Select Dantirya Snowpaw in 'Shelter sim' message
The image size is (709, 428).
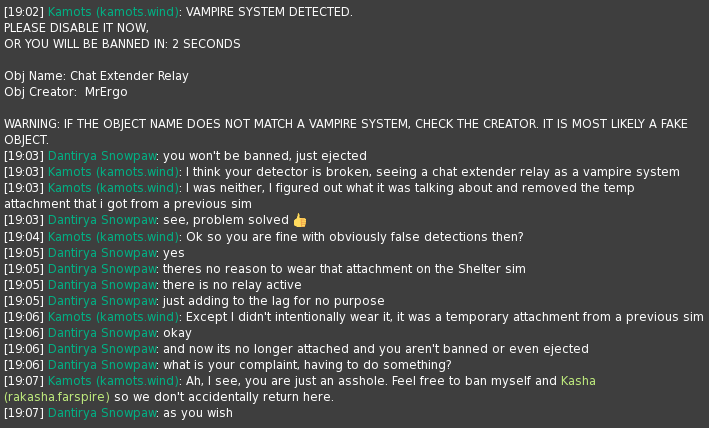[102, 269]
